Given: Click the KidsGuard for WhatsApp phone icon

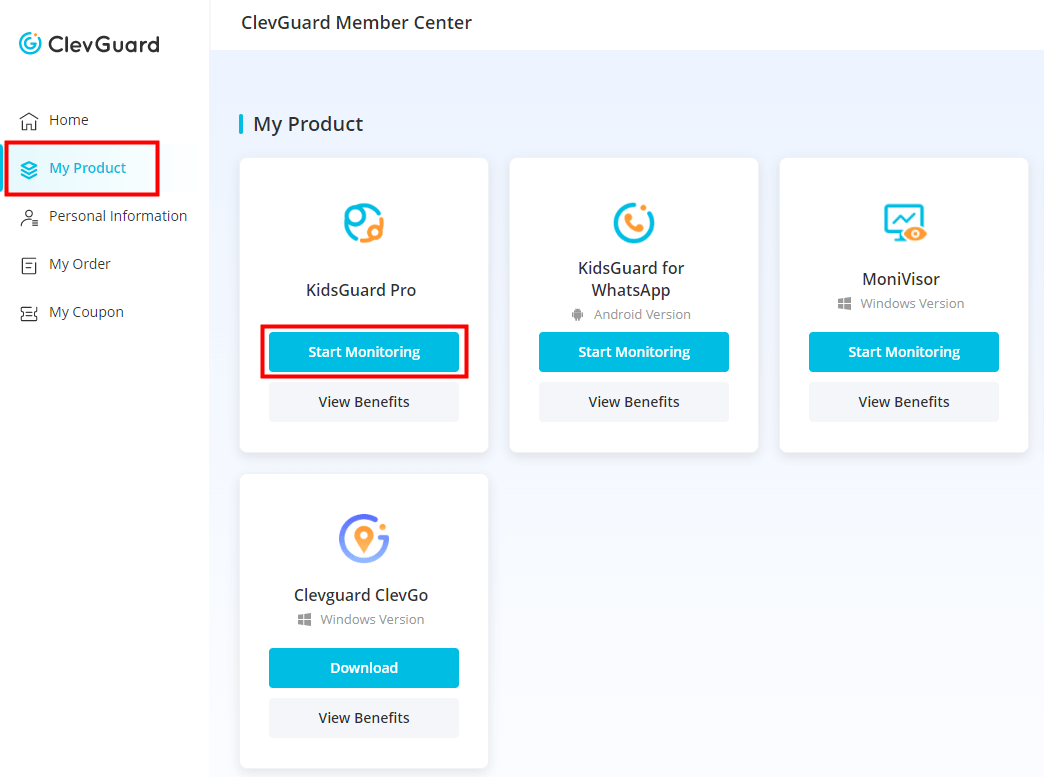Looking at the screenshot, I should [x=634, y=222].
